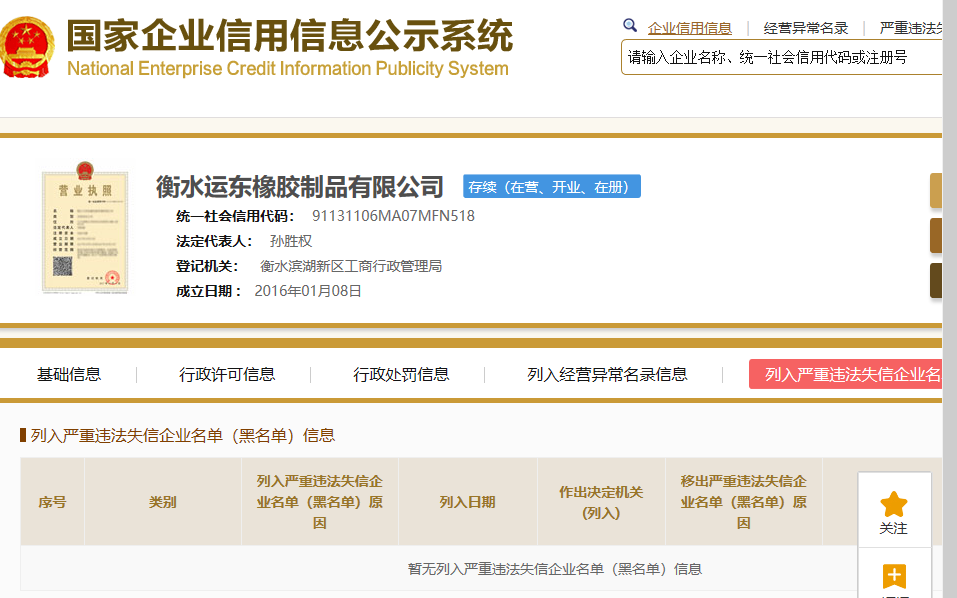Click the bookmark plus icon
The height and width of the screenshot is (598, 957).
click(894, 575)
